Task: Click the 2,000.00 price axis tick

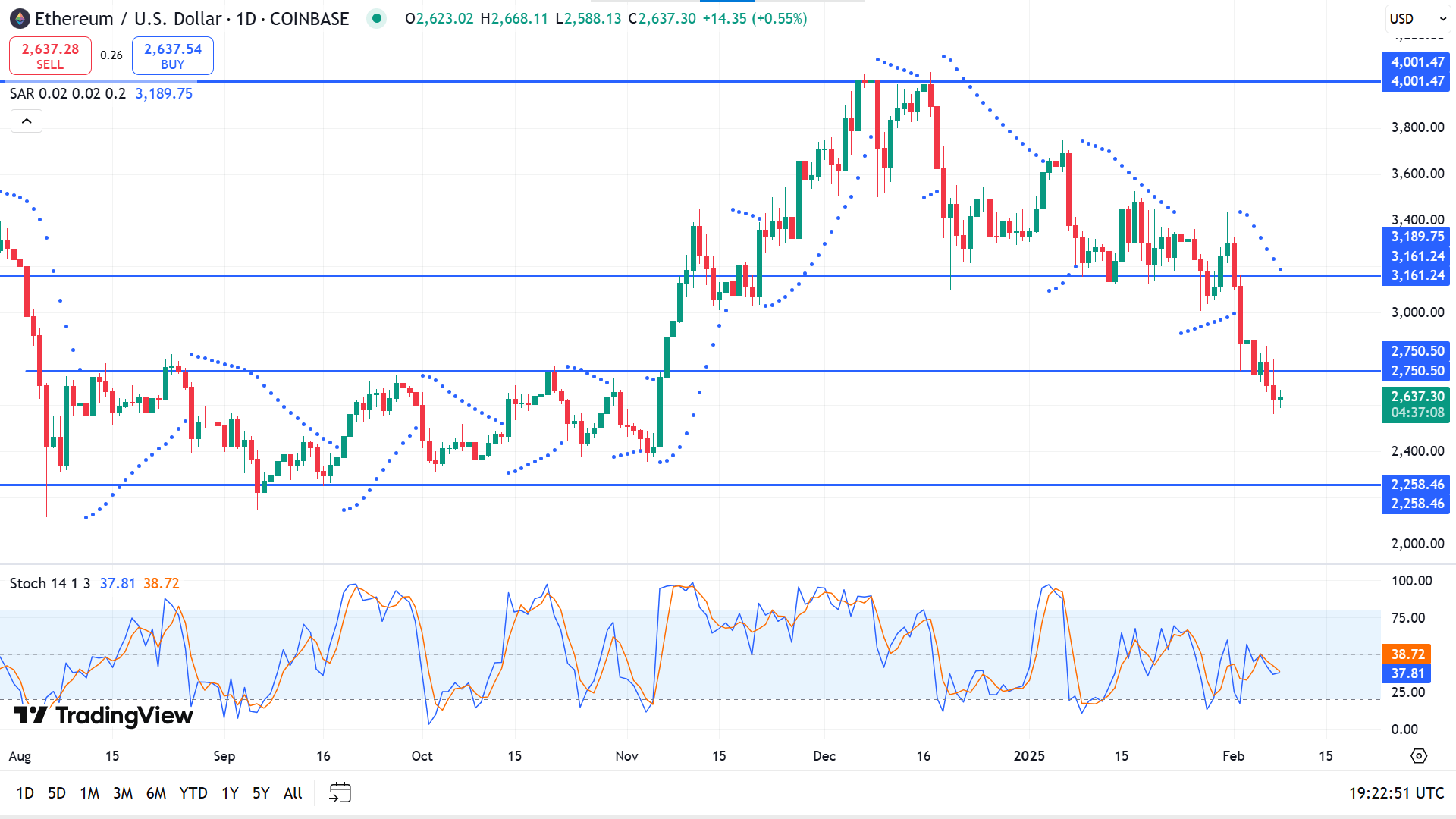Action: [1417, 544]
